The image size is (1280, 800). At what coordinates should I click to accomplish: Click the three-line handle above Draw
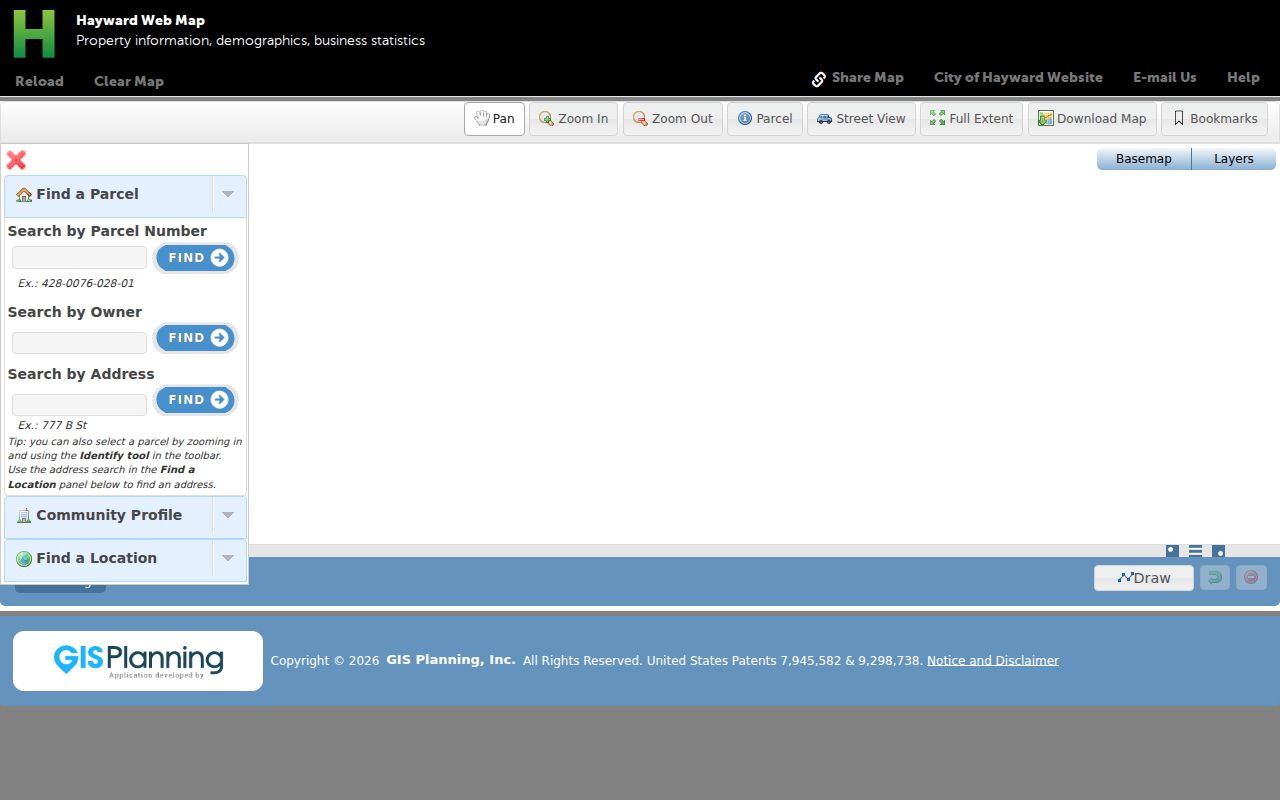pyautogui.click(x=1195, y=551)
